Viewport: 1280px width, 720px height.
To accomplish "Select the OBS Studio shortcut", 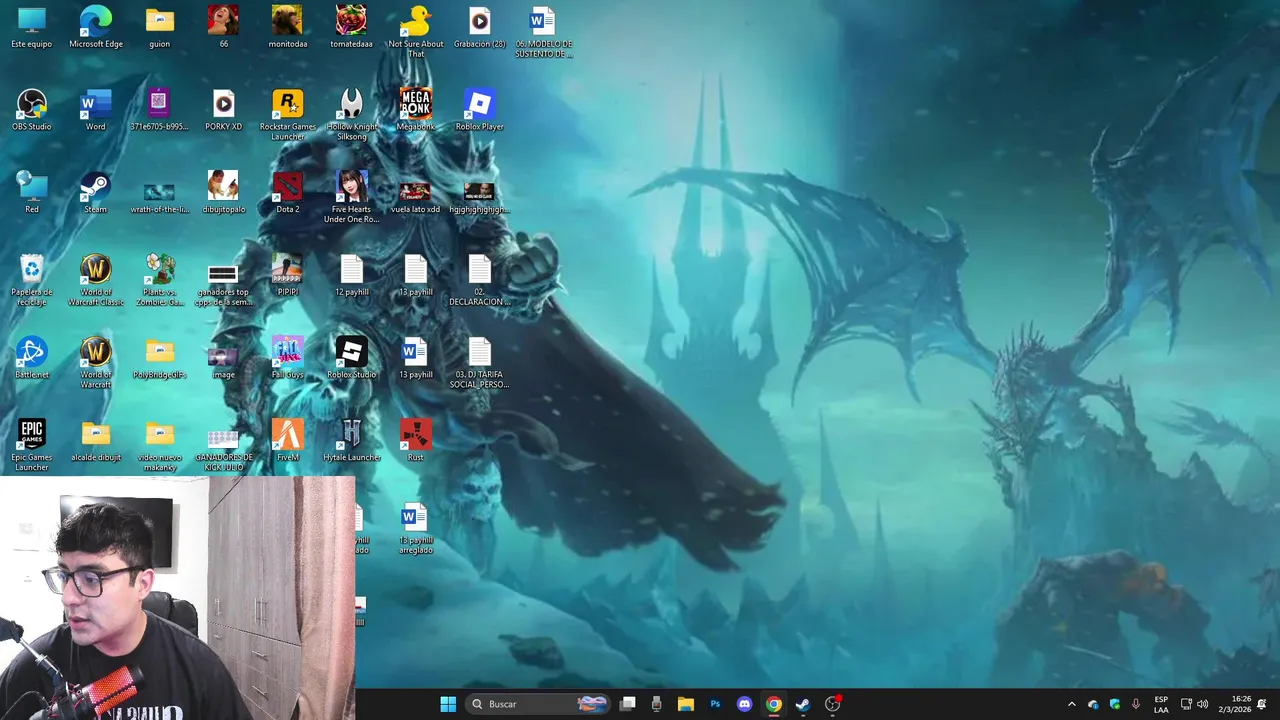I will tap(32, 110).
